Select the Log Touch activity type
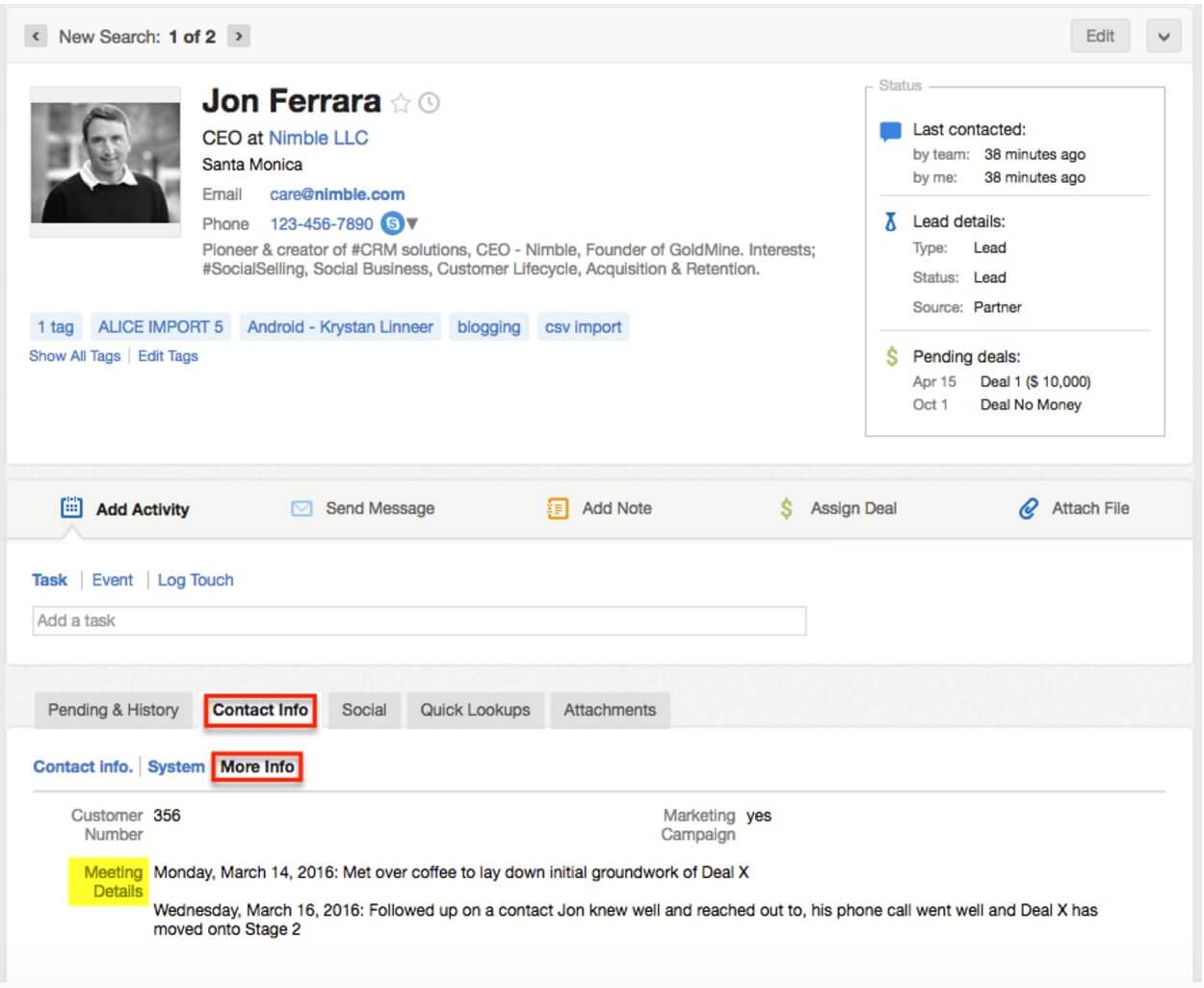1204x988 pixels. coord(196,580)
